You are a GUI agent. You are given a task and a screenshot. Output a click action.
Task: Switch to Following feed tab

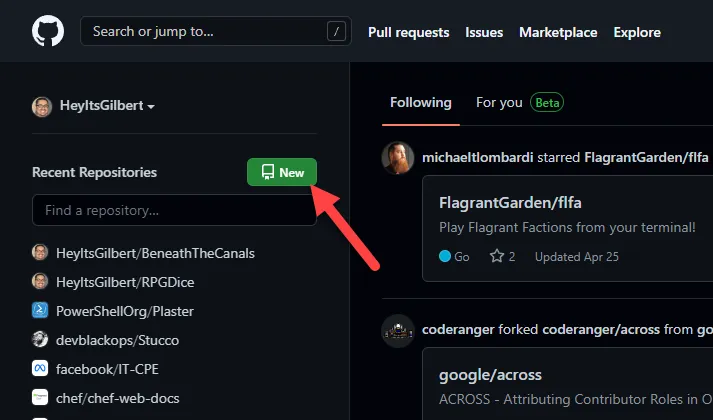pyautogui.click(x=421, y=103)
